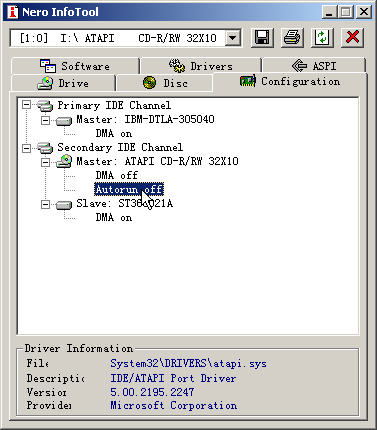377x430 pixels.
Task: Click the hard disk icon beside Slave ST3
Action: (64, 204)
